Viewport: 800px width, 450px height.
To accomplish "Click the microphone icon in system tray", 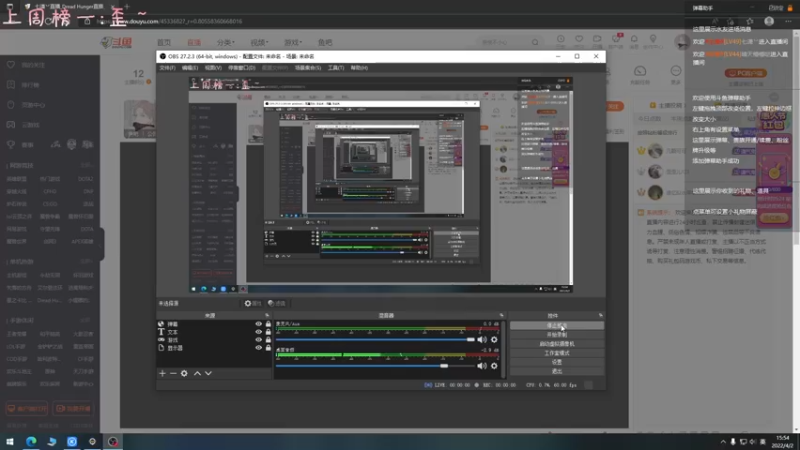I will [733, 442].
